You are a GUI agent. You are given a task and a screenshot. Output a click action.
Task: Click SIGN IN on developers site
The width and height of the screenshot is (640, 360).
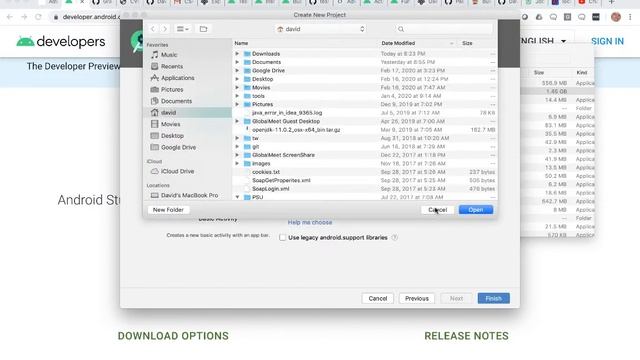(x=607, y=41)
